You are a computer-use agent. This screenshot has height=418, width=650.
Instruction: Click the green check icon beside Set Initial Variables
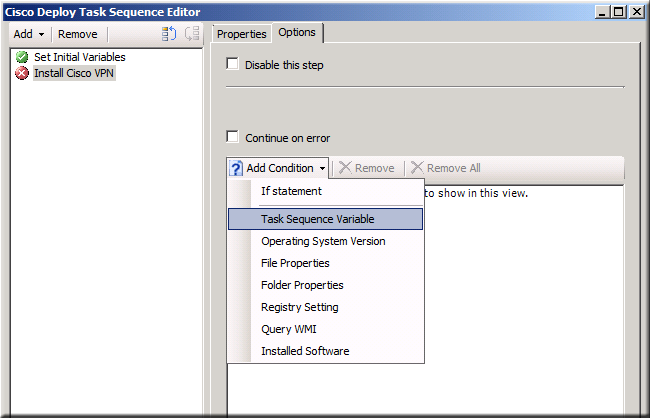tap(22, 57)
